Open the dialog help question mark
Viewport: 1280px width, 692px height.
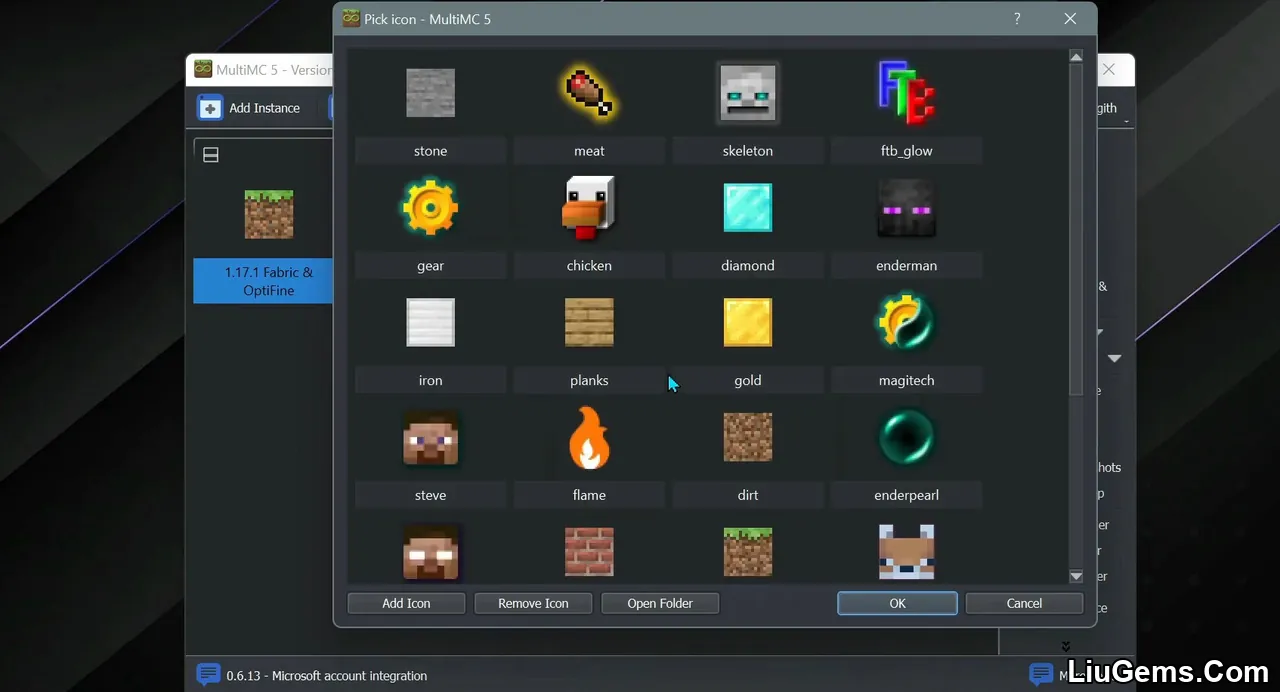[x=1018, y=19]
